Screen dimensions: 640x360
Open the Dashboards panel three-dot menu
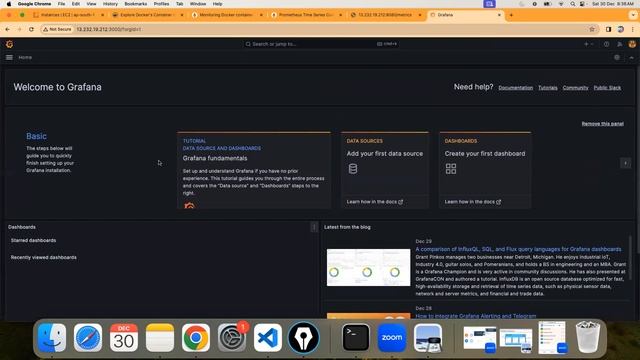314,227
